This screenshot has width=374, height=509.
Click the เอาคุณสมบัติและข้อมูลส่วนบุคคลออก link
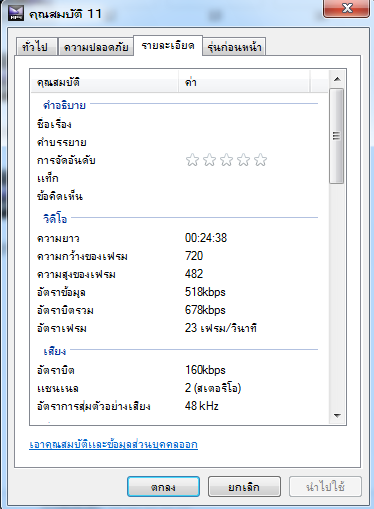point(113,444)
